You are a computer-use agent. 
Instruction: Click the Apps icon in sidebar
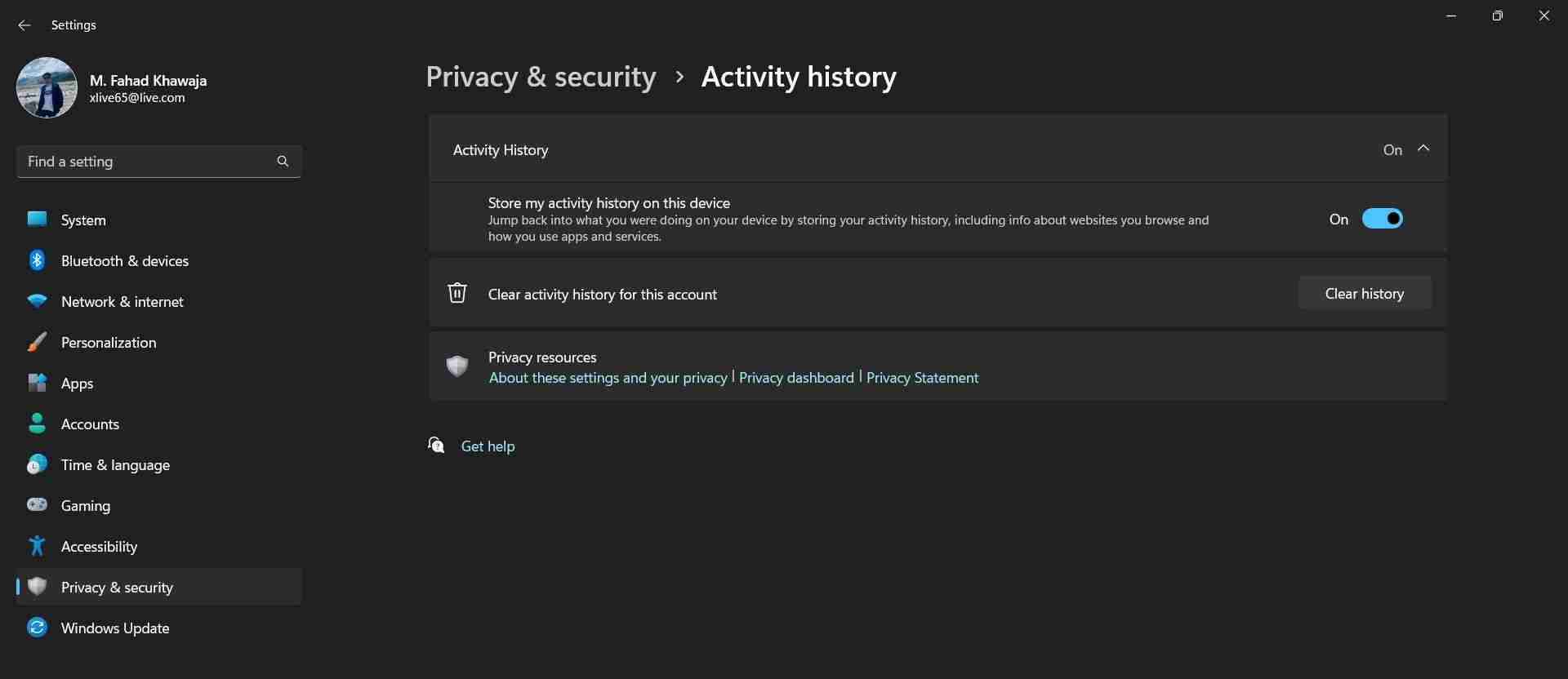(37, 383)
